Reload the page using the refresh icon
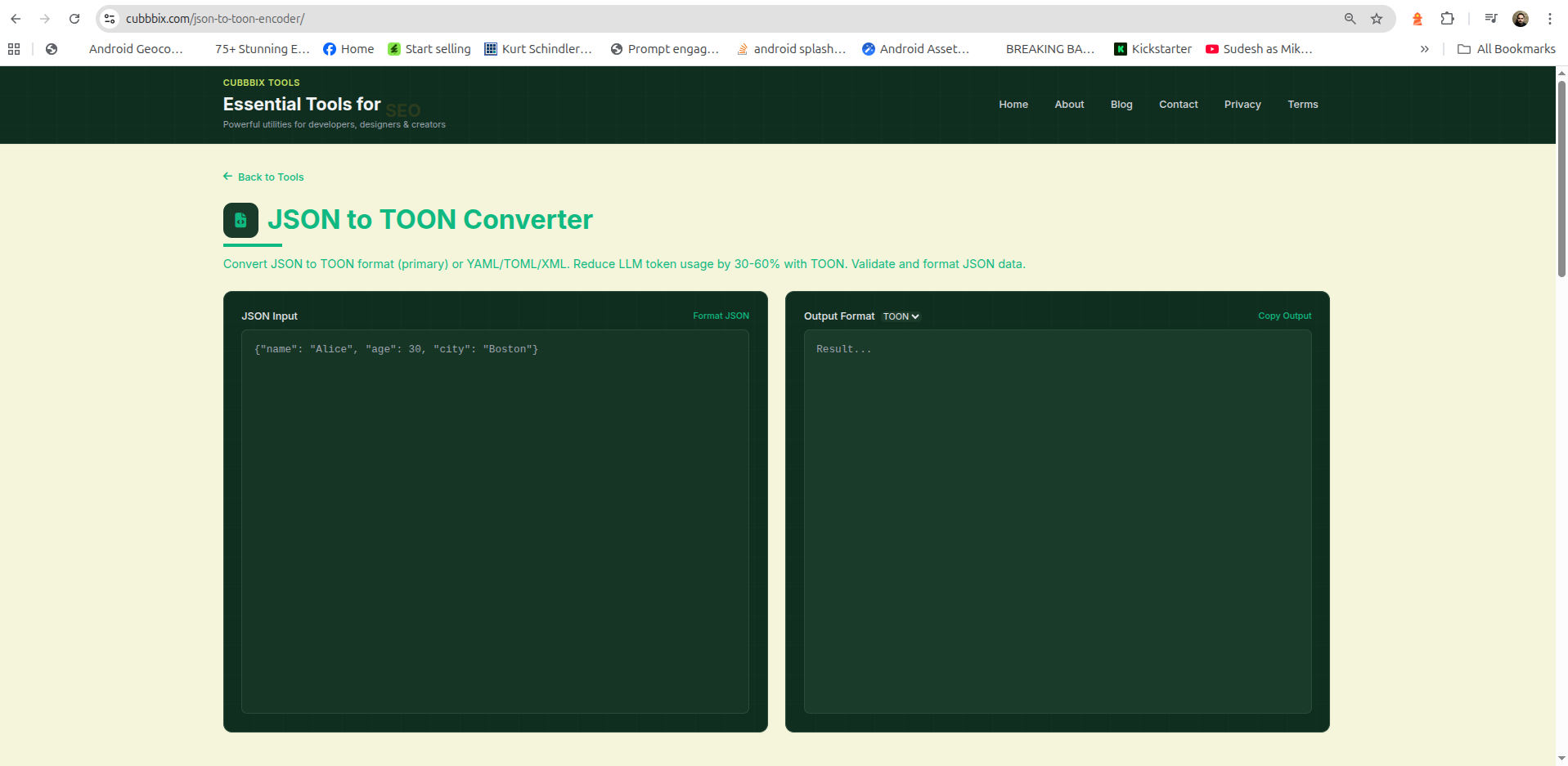Screen dimensions: 1568x766 point(74,18)
